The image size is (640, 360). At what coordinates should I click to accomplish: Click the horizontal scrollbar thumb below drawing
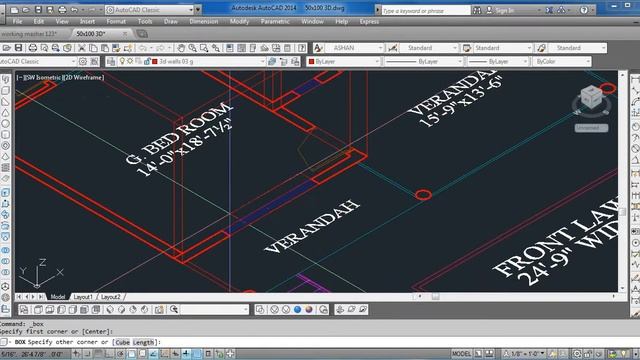coord(436,297)
